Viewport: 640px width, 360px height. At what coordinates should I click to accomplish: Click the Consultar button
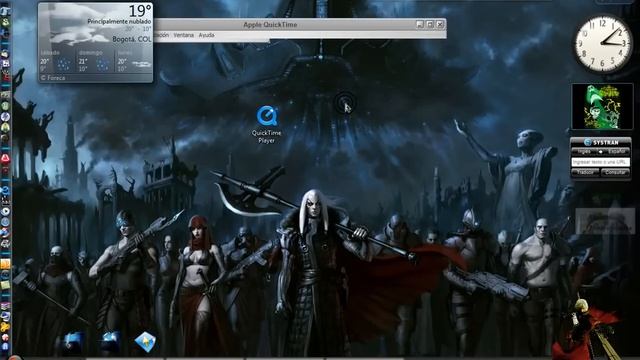(616, 173)
